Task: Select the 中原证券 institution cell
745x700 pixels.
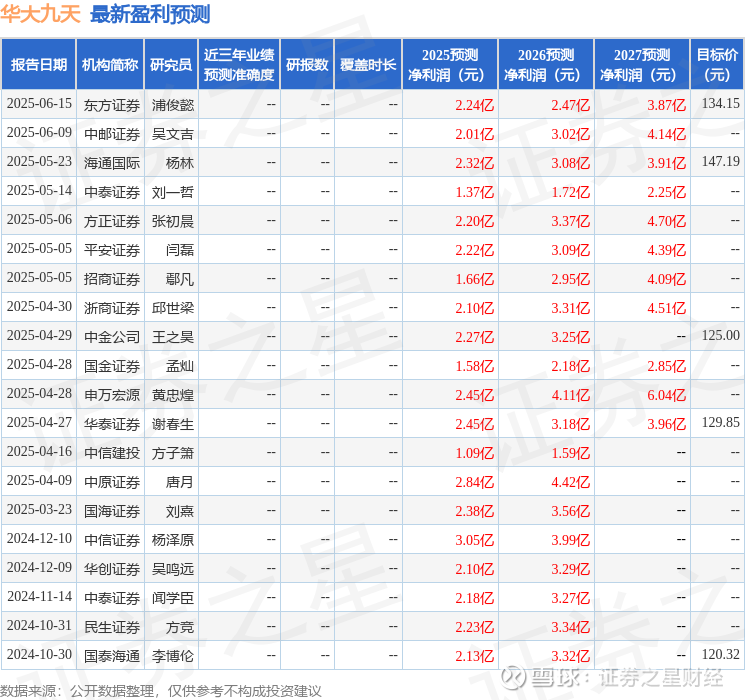Action: pyautogui.click(x=112, y=482)
